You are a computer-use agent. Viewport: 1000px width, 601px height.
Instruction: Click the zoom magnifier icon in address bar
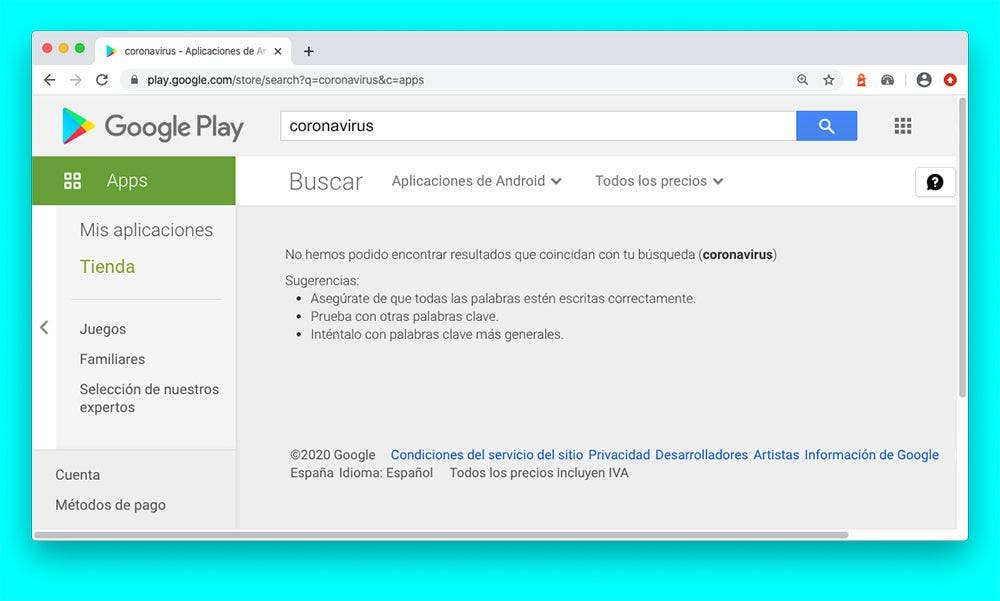pos(802,80)
